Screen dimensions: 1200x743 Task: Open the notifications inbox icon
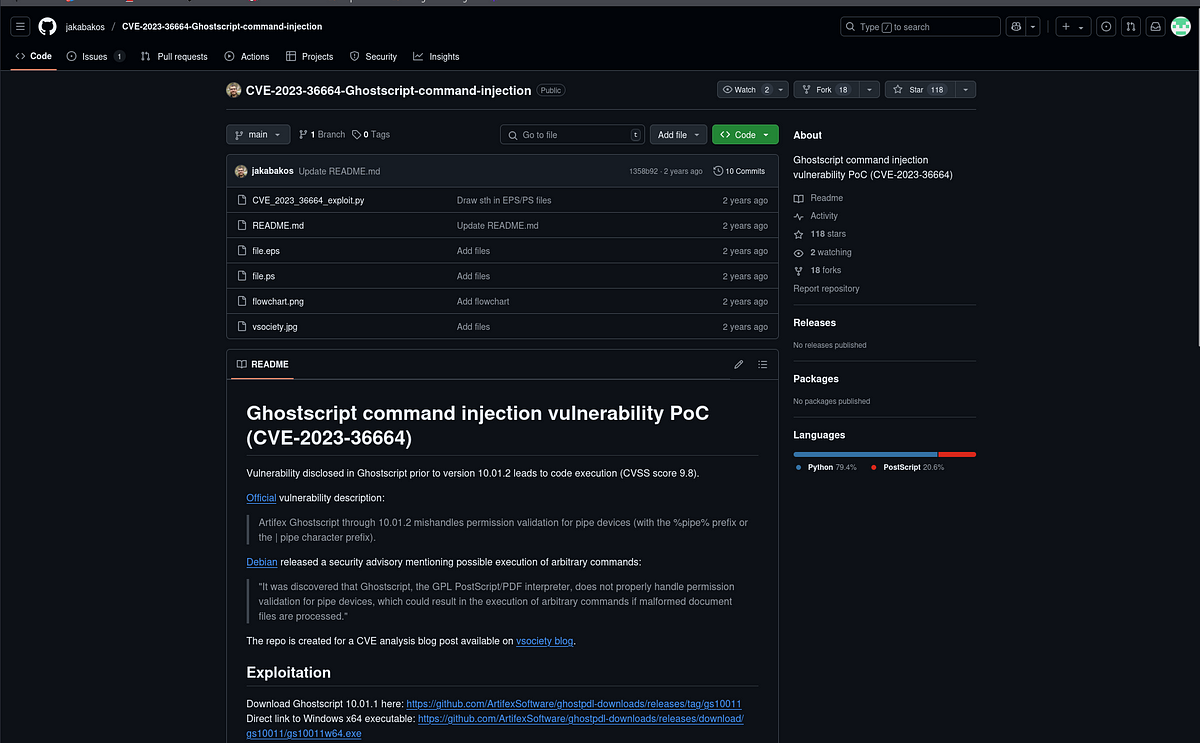[x=1155, y=27]
